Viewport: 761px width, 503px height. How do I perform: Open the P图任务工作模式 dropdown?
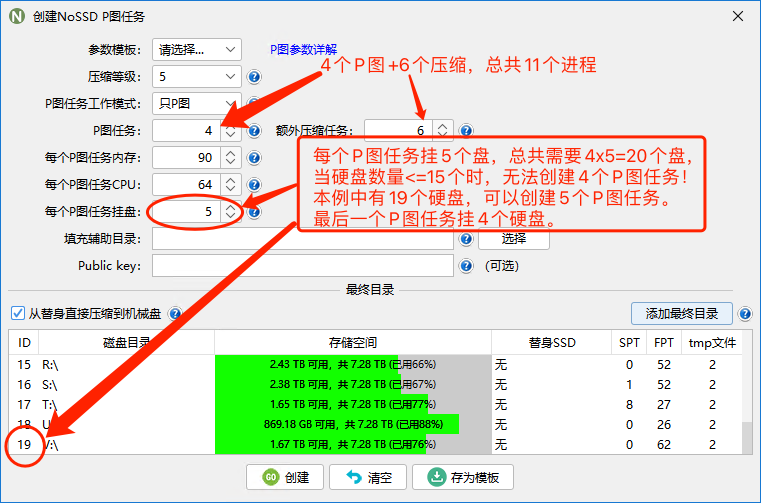(x=197, y=103)
